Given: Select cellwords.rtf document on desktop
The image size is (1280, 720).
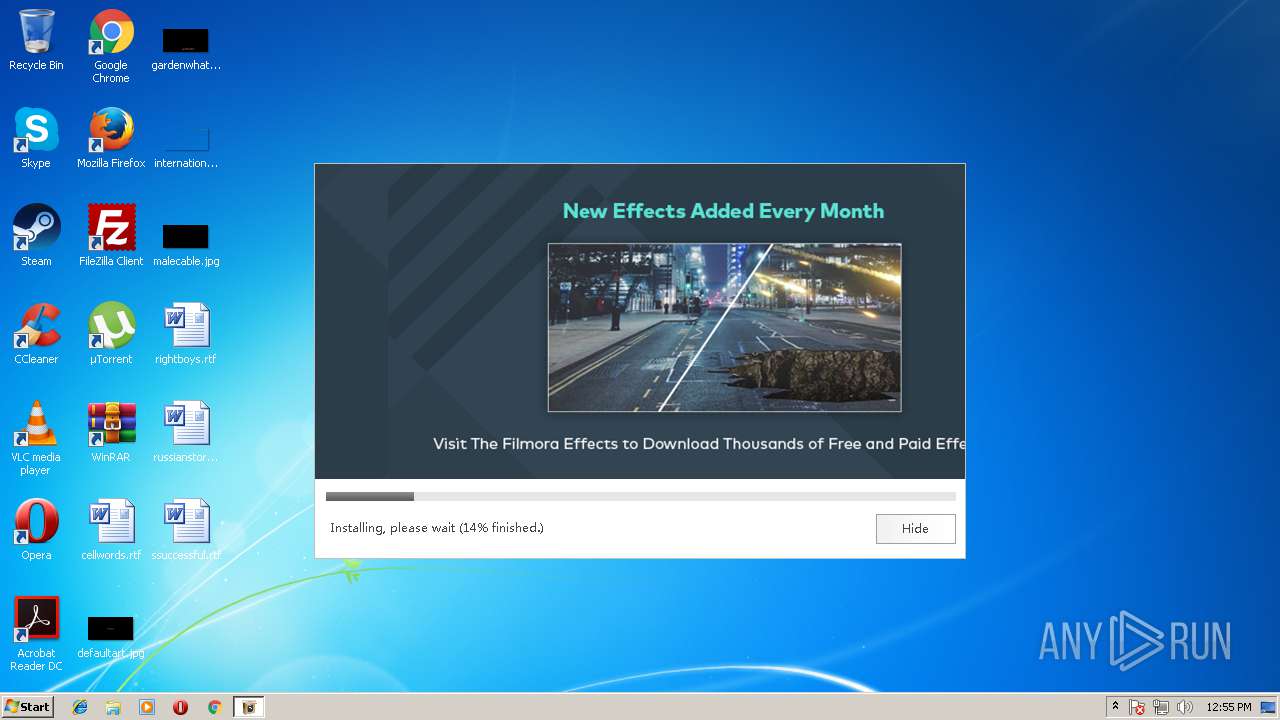Looking at the screenshot, I should pos(111,530).
